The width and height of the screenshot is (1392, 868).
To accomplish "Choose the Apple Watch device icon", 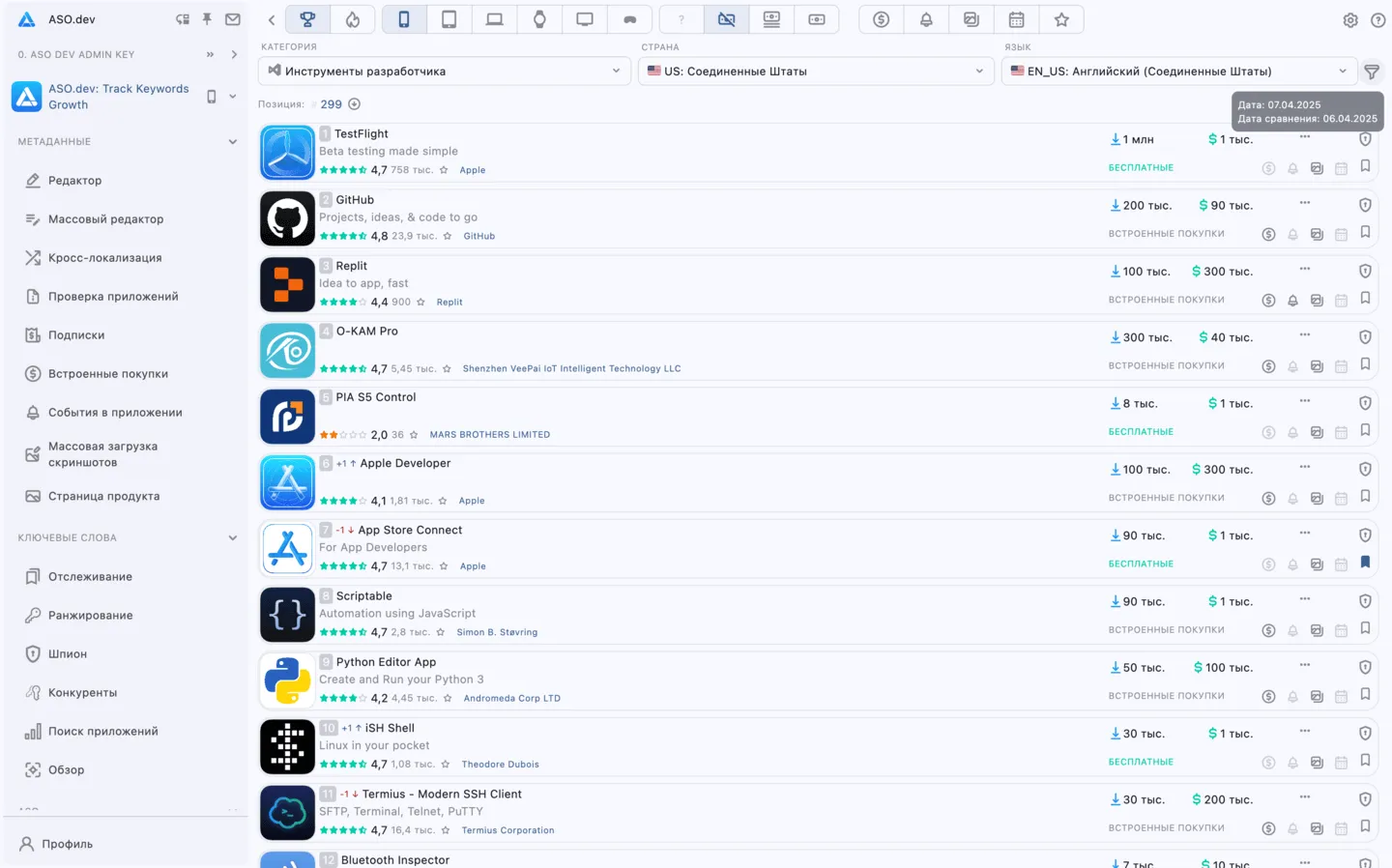I will [x=539, y=19].
